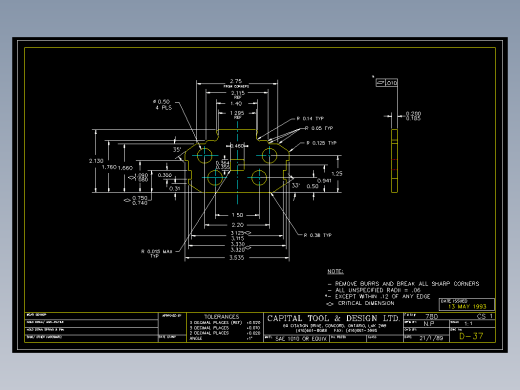Click the ø 0.50 4 PLS hole callout
Viewport: 520px width, 390px height.
[162, 105]
